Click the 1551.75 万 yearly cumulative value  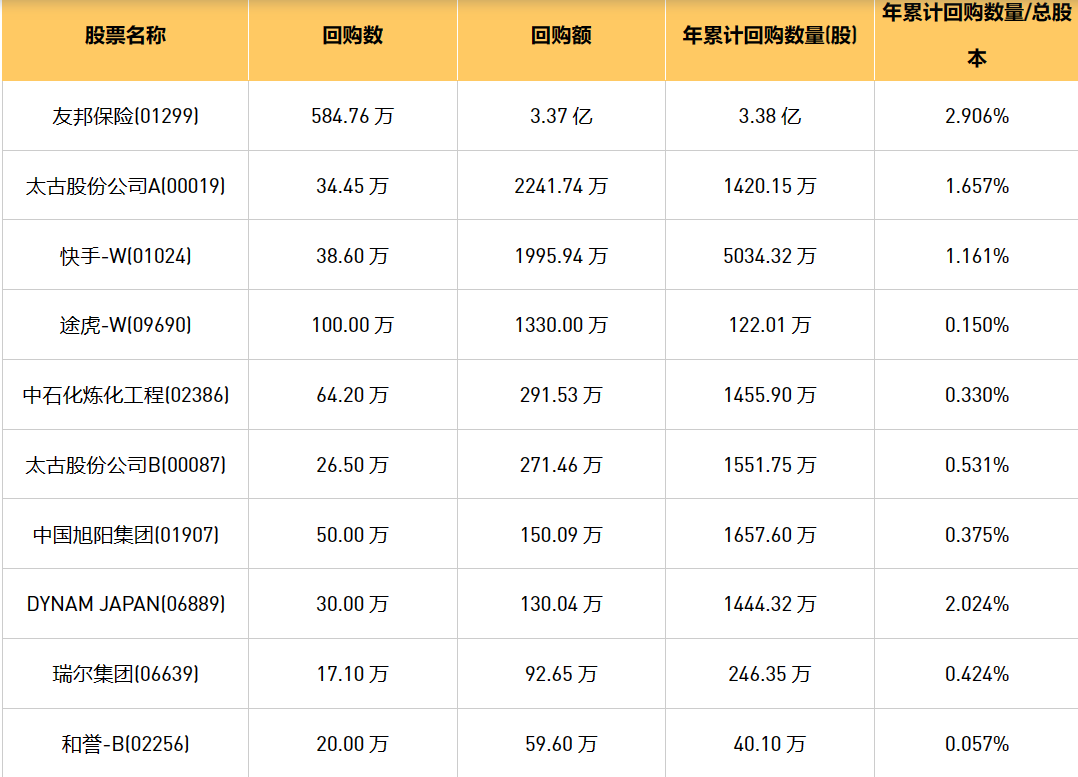tap(769, 466)
